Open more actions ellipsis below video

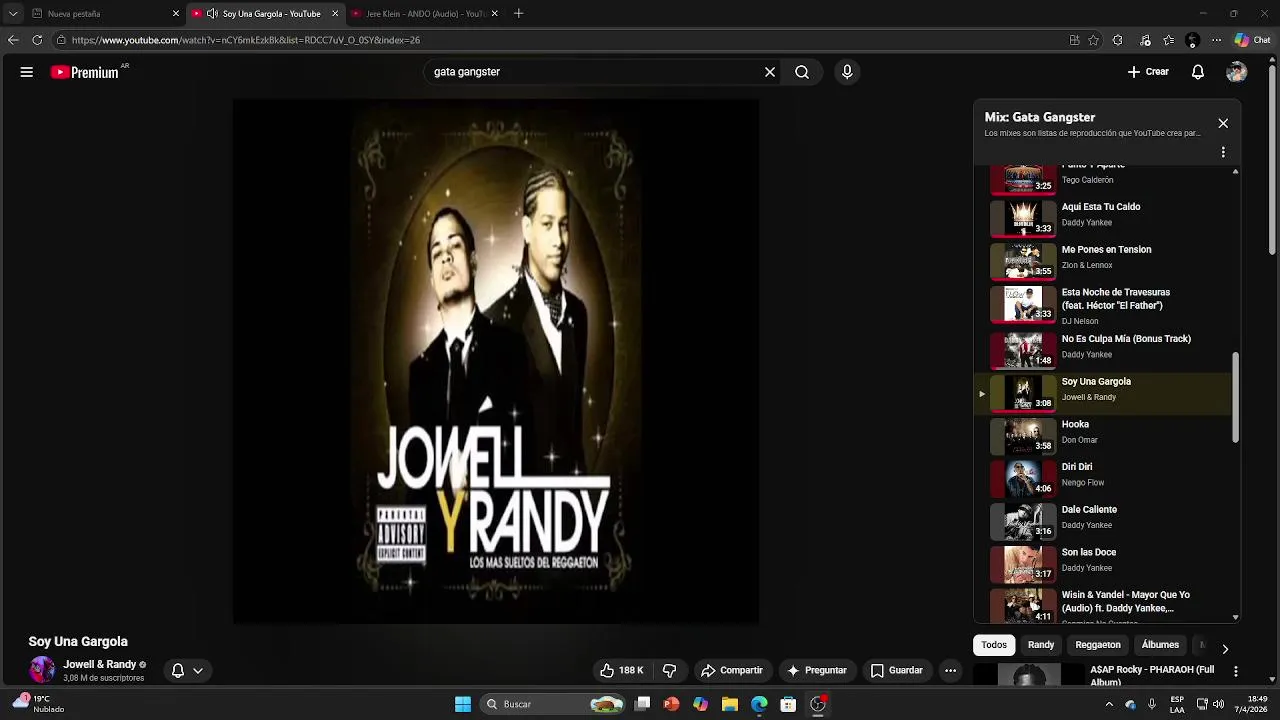coord(951,670)
